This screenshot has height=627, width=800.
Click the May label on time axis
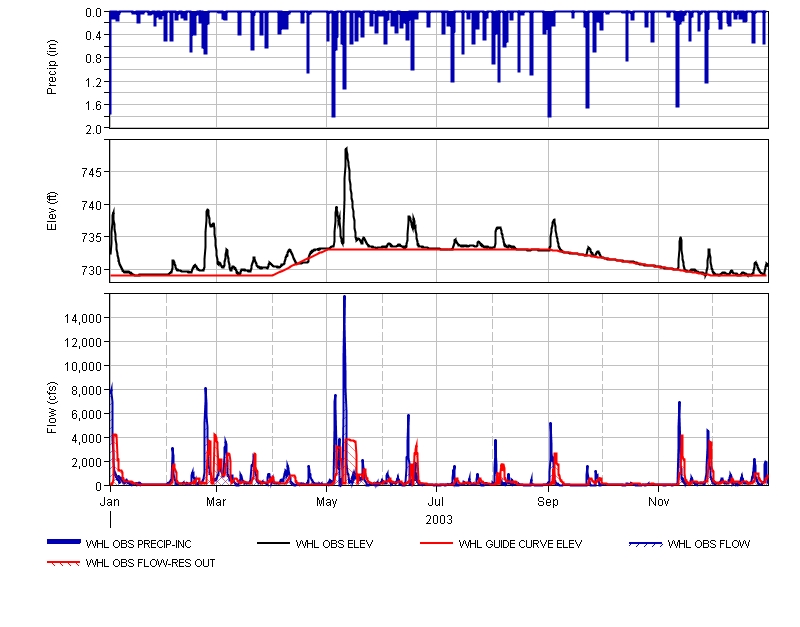[327, 502]
